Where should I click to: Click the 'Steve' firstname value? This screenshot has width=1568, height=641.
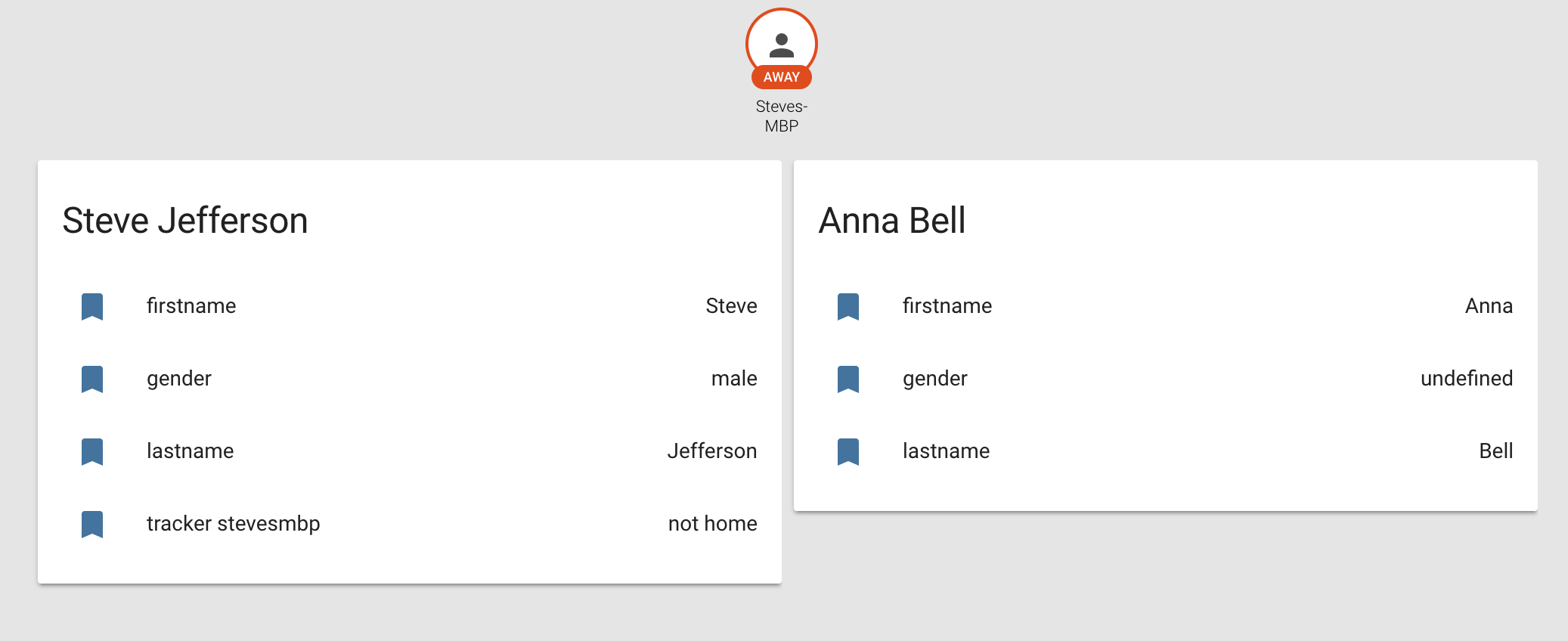pyautogui.click(x=731, y=305)
